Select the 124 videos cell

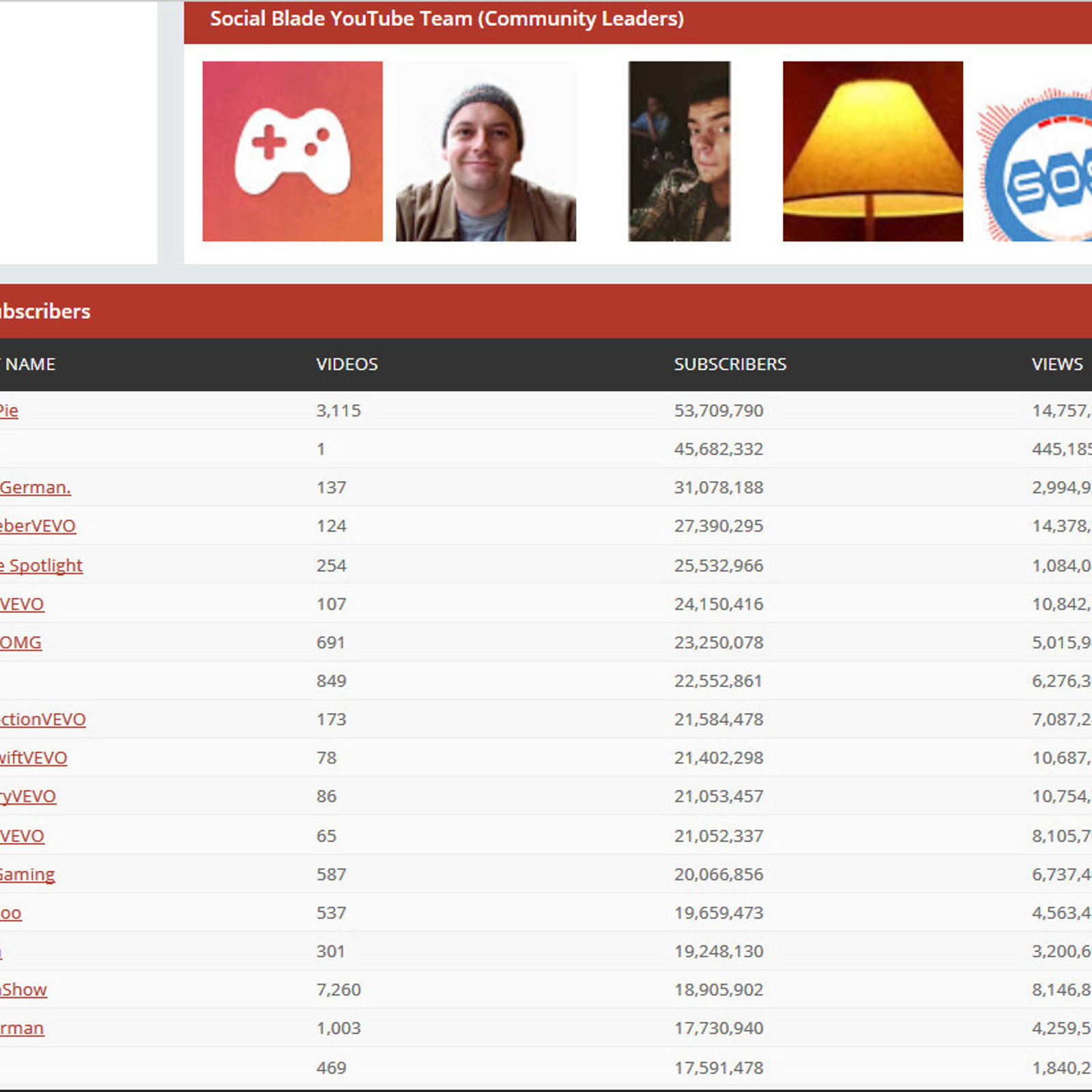[x=331, y=526]
